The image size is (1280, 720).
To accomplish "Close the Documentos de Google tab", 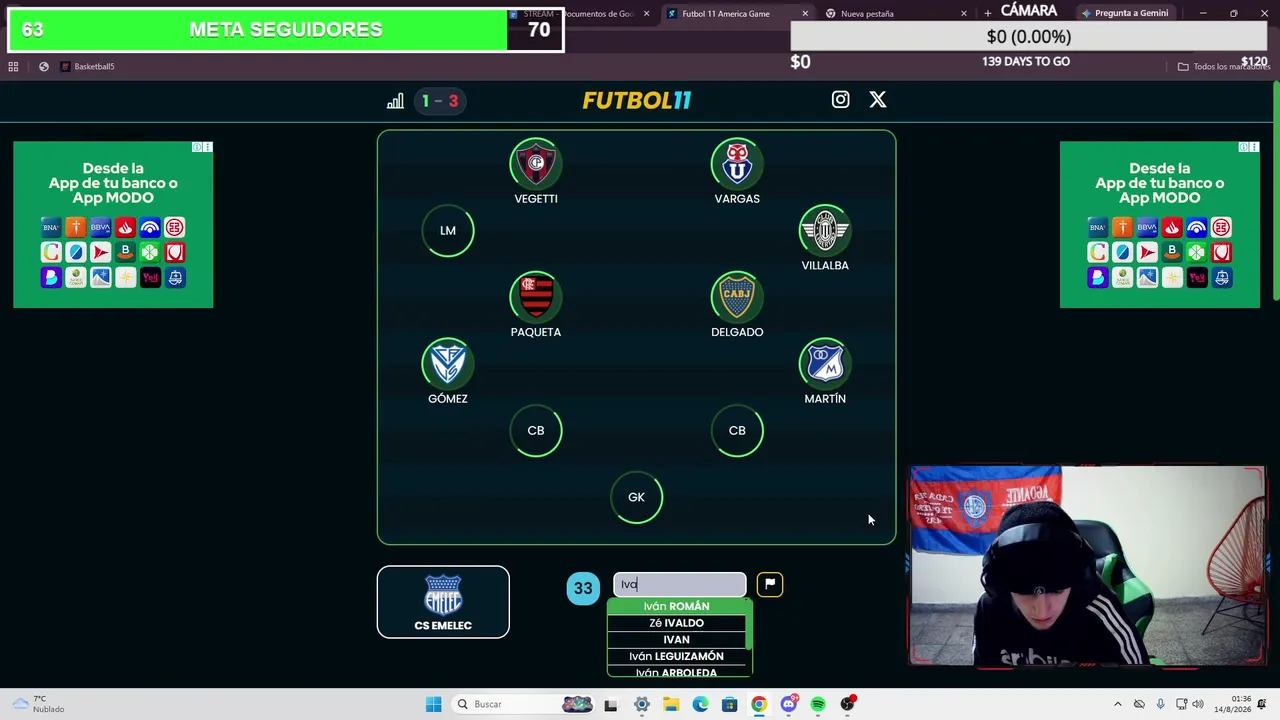I will coord(647,14).
